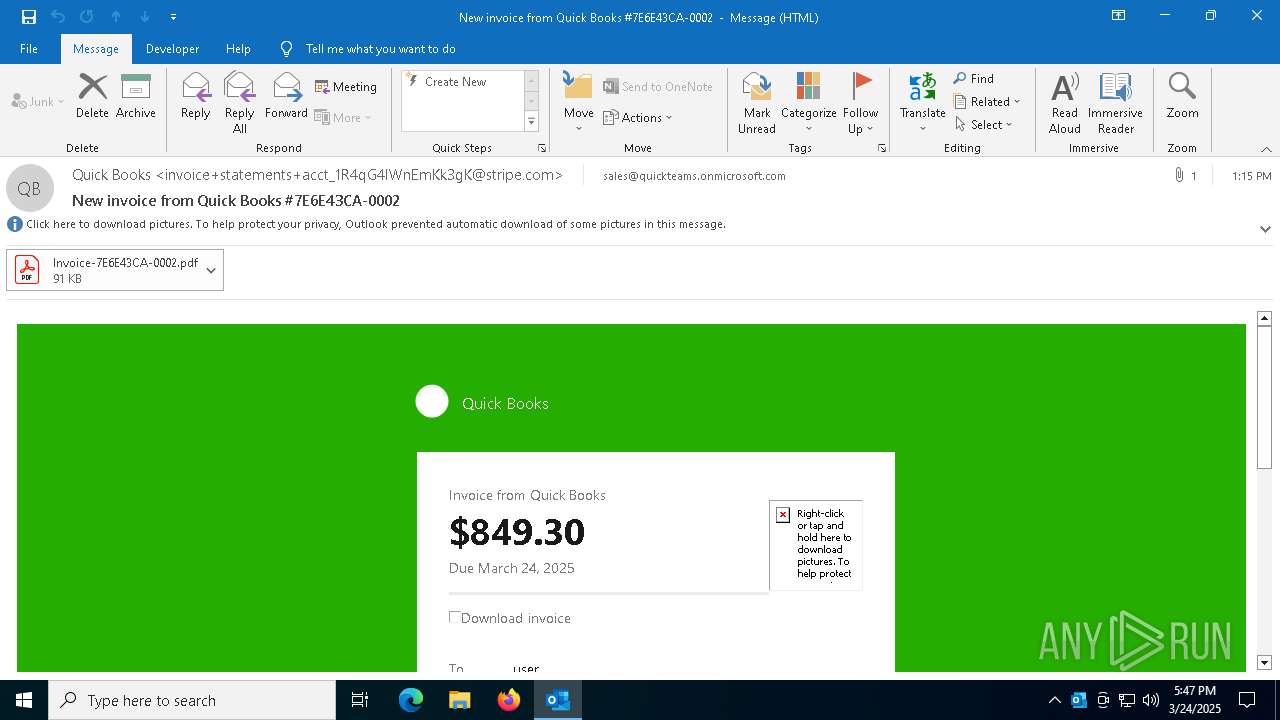Click the Windows Start button
Image resolution: width=1280 pixels, height=720 pixels.
click(24, 700)
